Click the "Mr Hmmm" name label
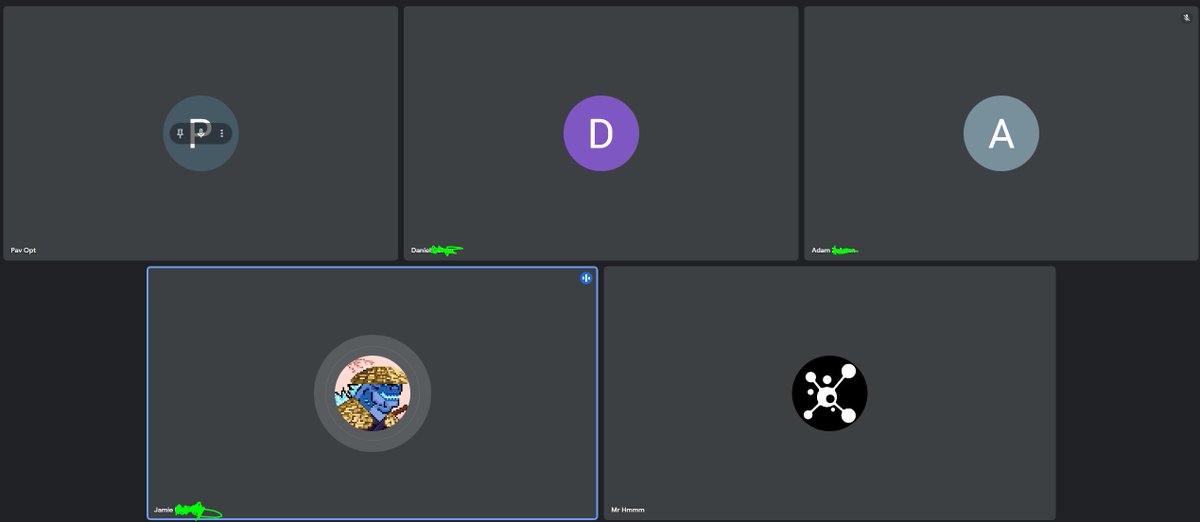 point(628,510)
